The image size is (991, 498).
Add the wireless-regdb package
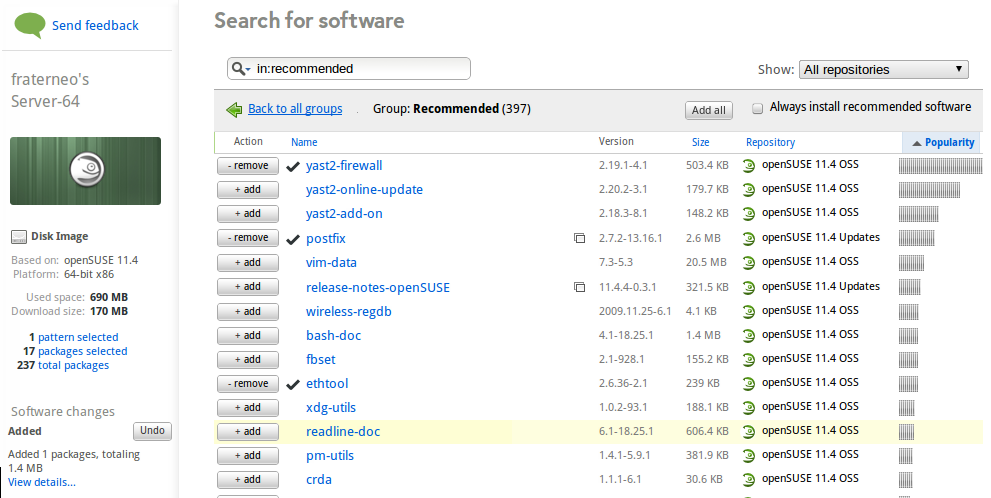point(248,312)
